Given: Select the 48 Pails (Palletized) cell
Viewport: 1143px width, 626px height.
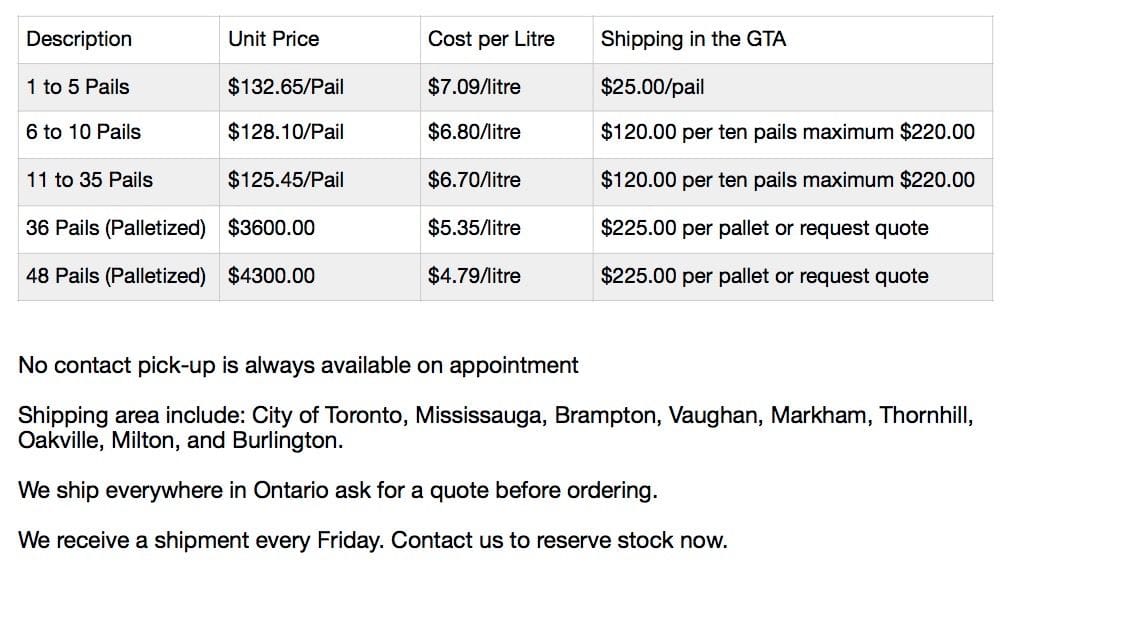Looking at the screenshot, I should point(116,276).
